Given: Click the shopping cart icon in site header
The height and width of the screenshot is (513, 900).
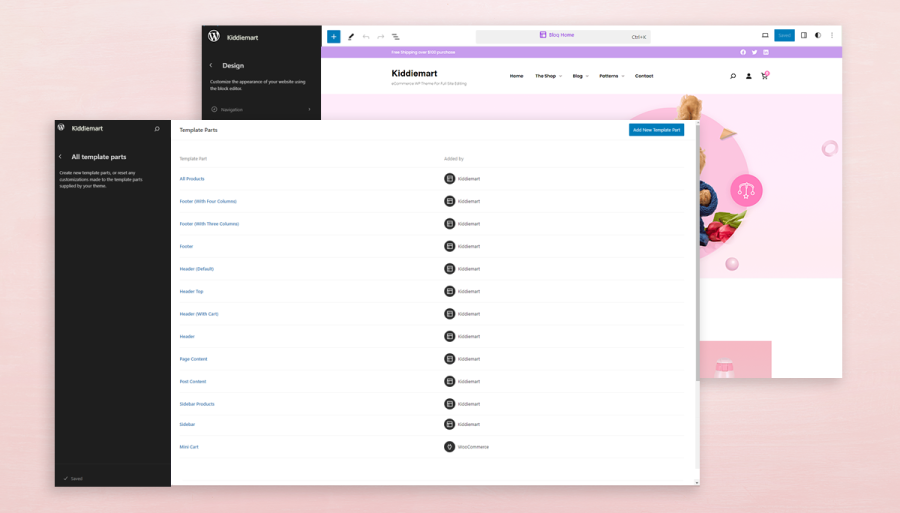Looking at the screenshot, I should click(x=765, y=75).
